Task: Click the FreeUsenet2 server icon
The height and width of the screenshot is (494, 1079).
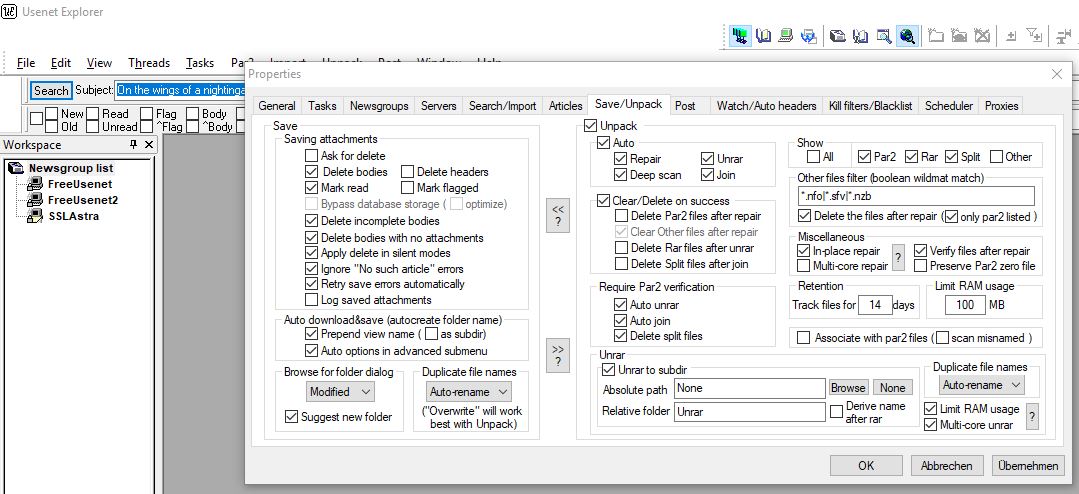Action: tap(35, 200)
